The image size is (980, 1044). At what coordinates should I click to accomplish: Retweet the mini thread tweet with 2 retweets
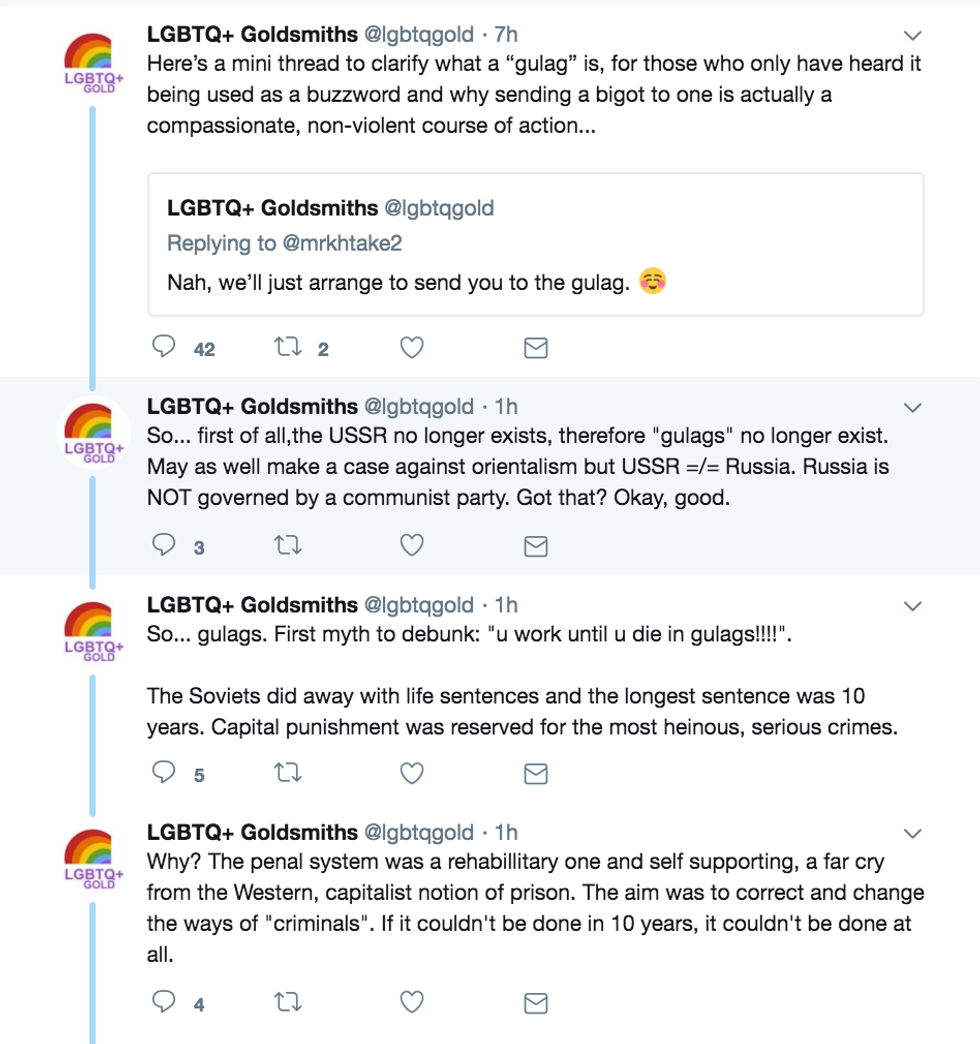(288, 347)
